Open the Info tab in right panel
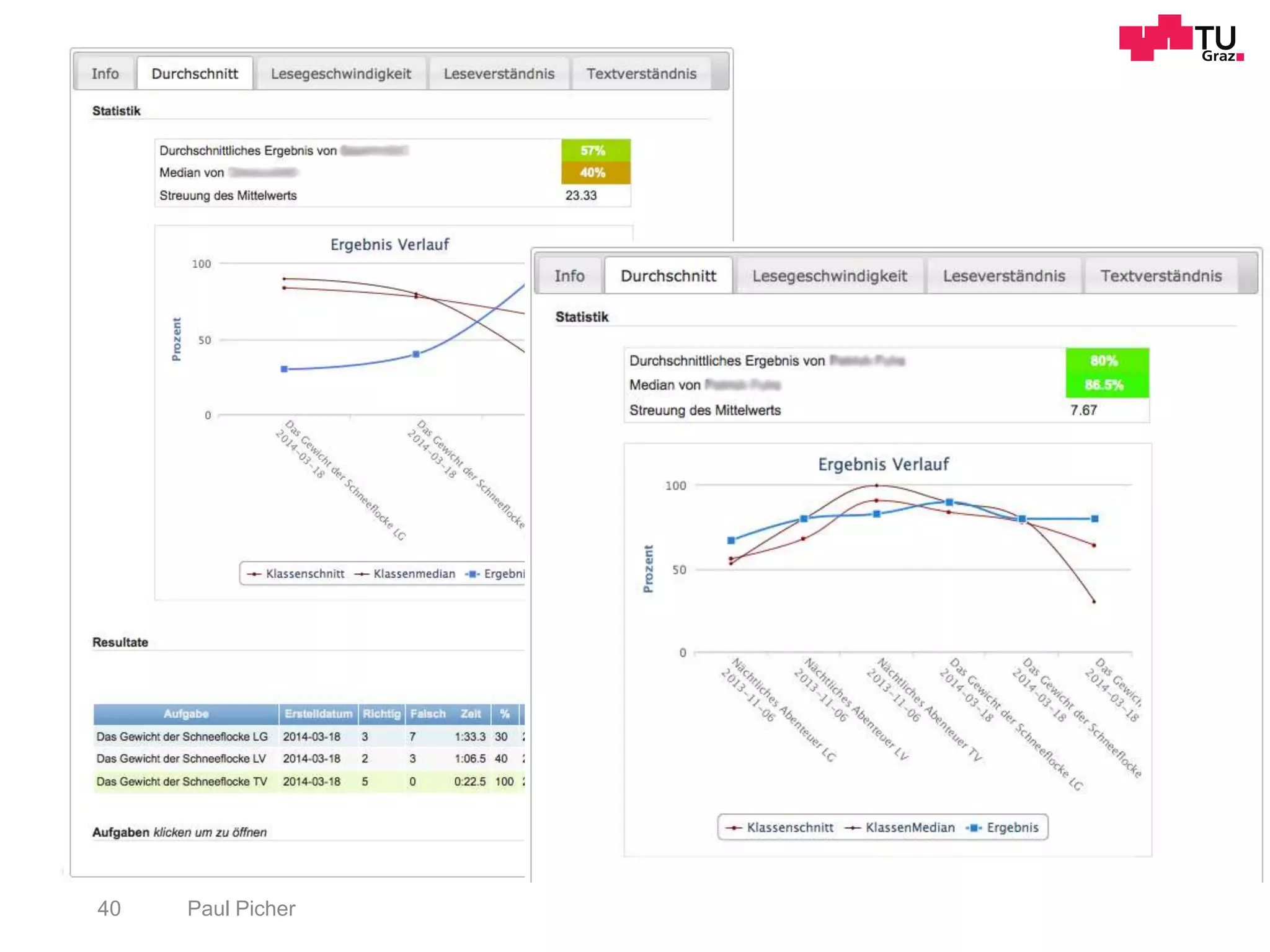 click(569, 276)
